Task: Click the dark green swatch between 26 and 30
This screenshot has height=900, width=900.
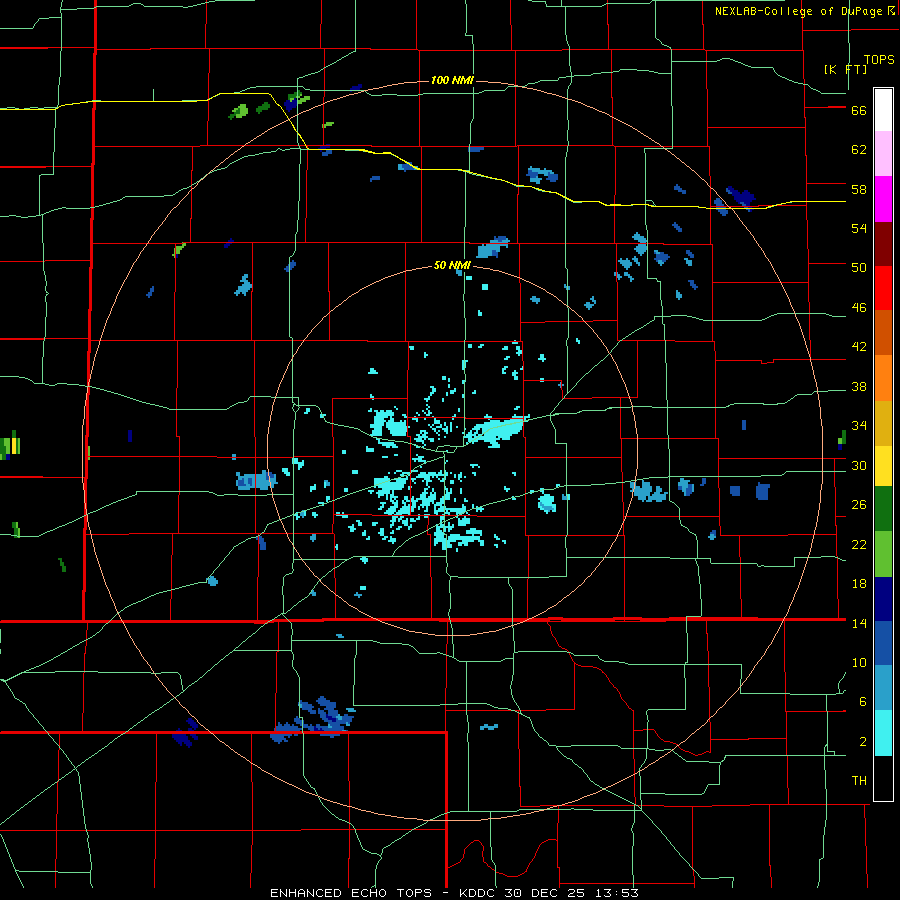Action: pyautogui.click(x=883, y=509)
